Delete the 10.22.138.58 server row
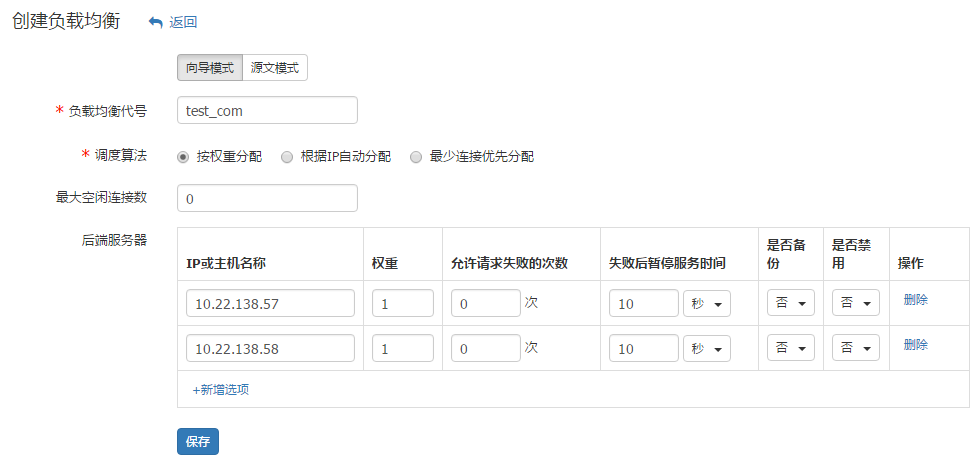The width and height of the screenshot is (980, 462). [x=915, y=345]
